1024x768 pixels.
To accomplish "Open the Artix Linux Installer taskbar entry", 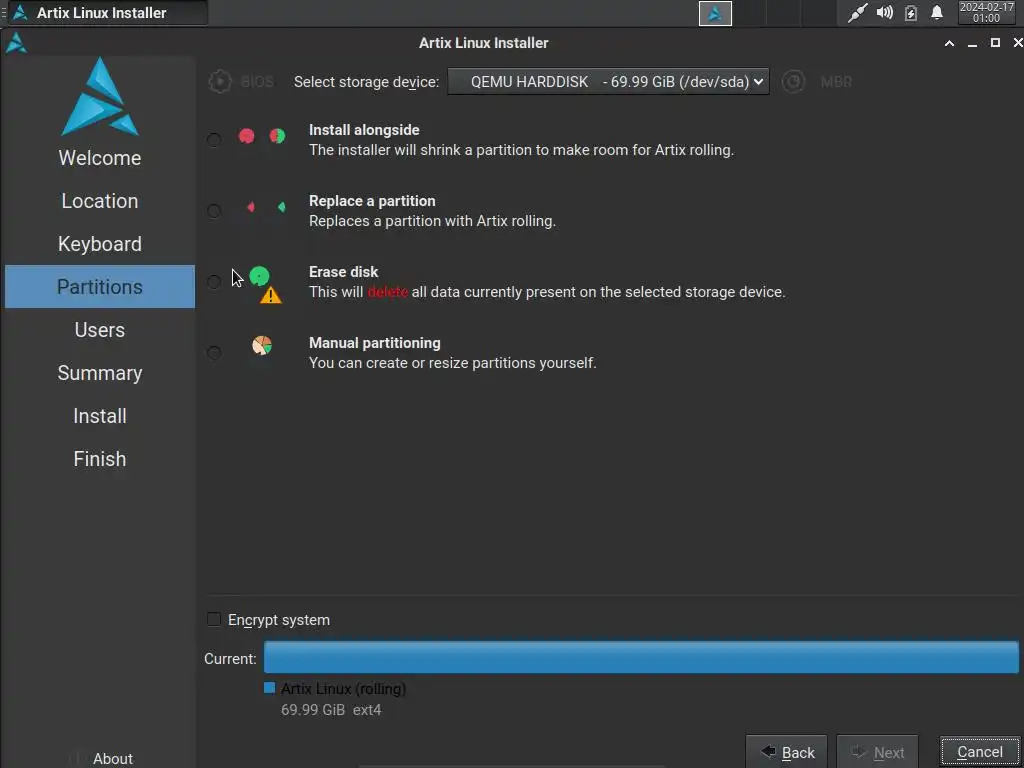I will [108, 12].
